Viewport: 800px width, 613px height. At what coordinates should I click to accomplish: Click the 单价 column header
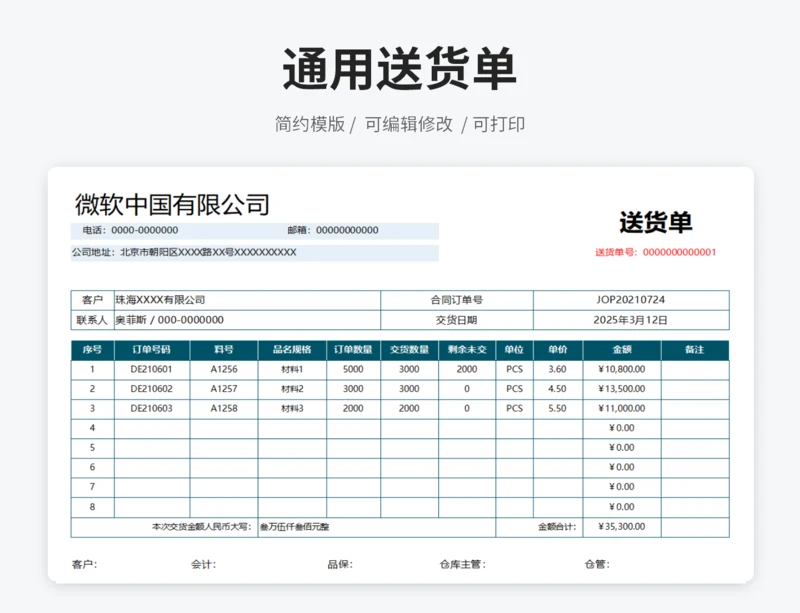(x=558, y=350)
